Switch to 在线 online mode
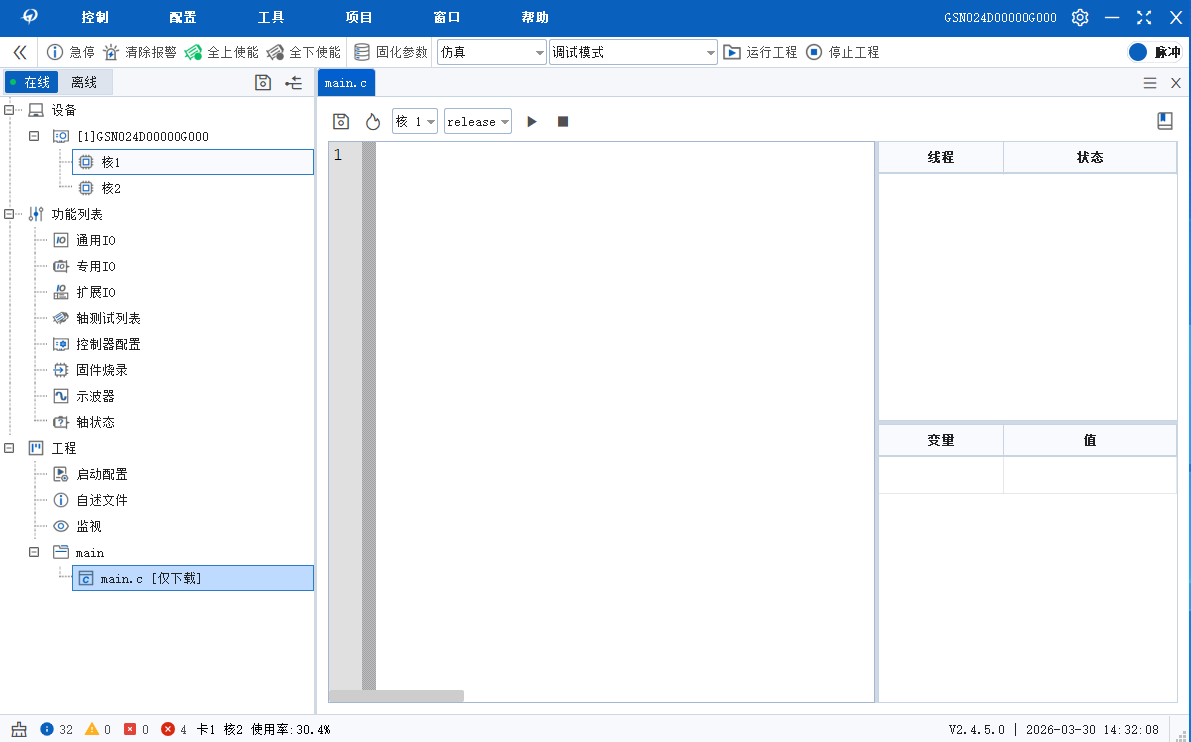Screen dimensions: 1191x742 pyautogui.click(x=31, y=82)
